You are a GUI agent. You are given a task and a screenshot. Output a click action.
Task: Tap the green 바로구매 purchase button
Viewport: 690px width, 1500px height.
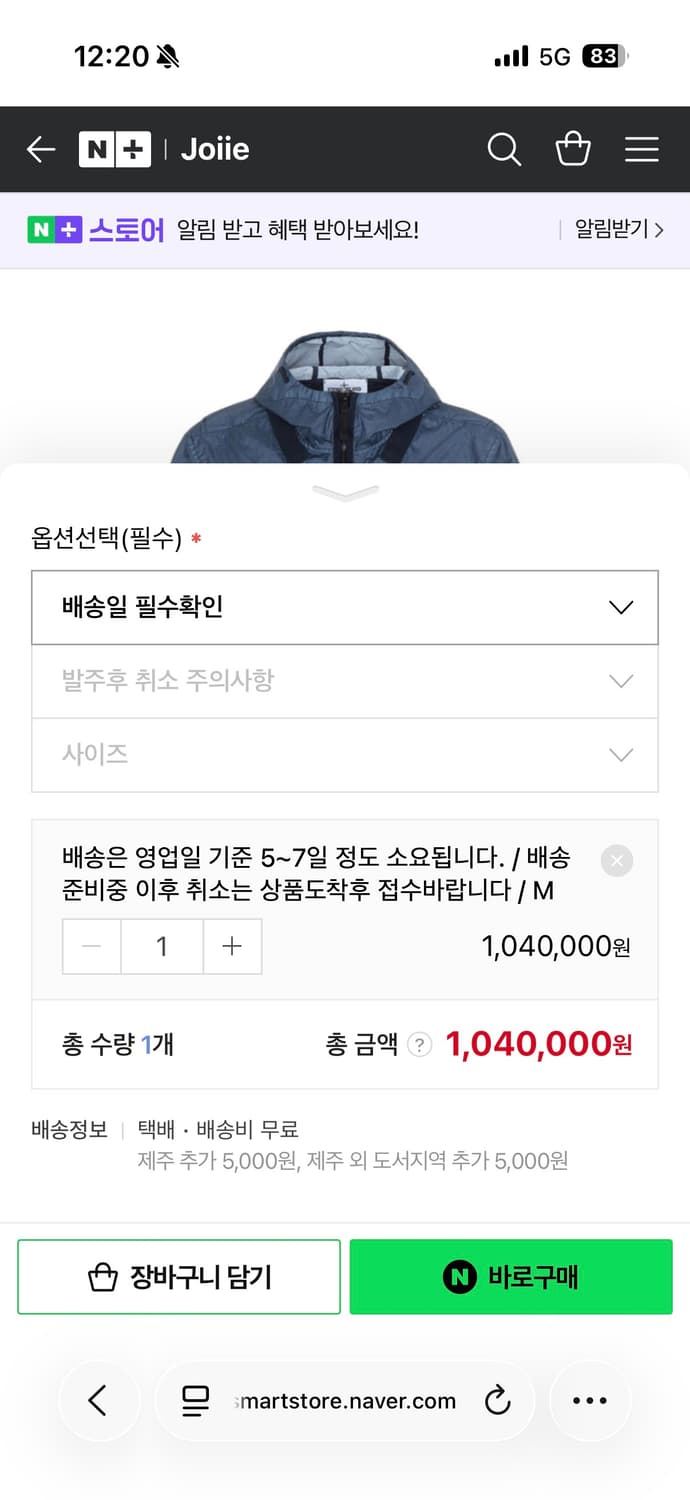[x=511, y=1277]
